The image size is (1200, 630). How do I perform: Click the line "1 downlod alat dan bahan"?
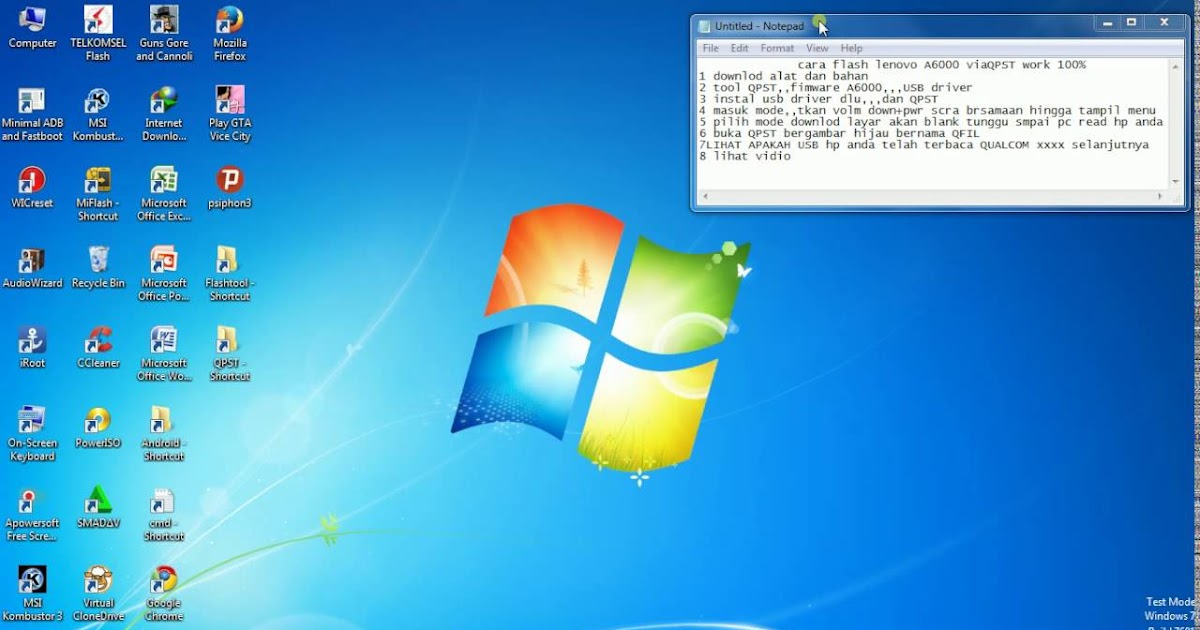pos(783,76)
